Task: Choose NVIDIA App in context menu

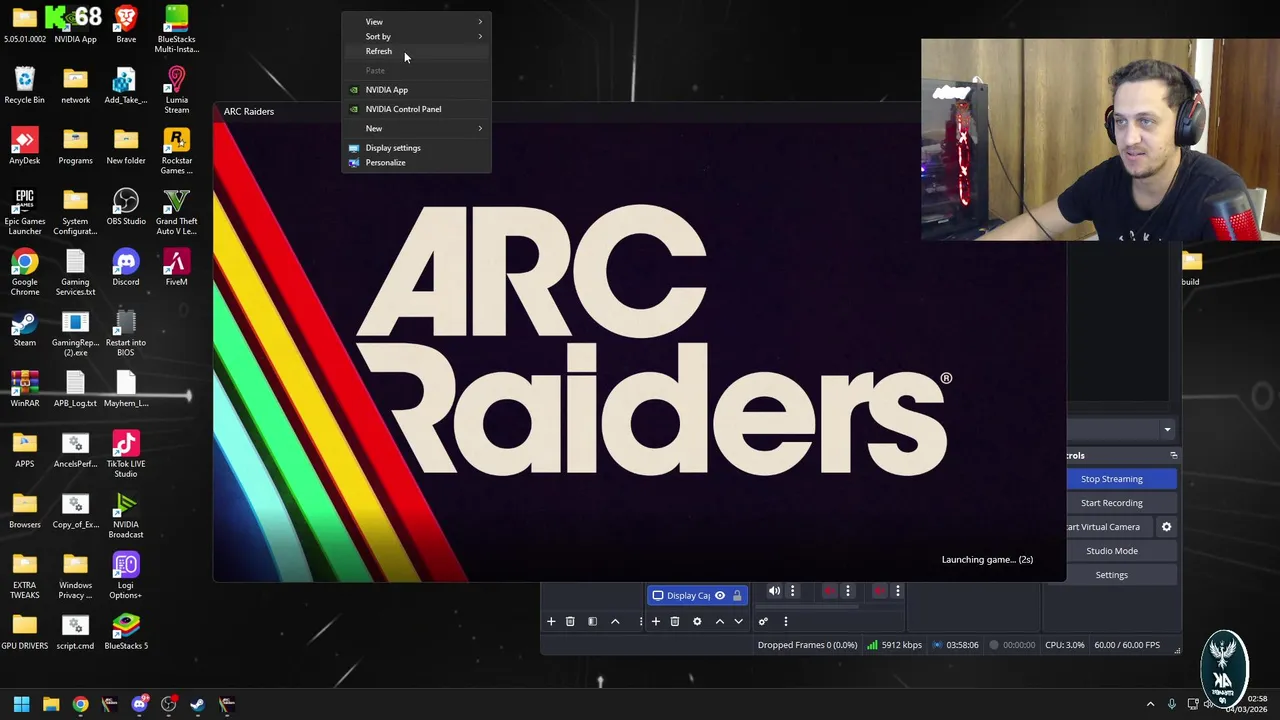Action: tap(416, 90)
